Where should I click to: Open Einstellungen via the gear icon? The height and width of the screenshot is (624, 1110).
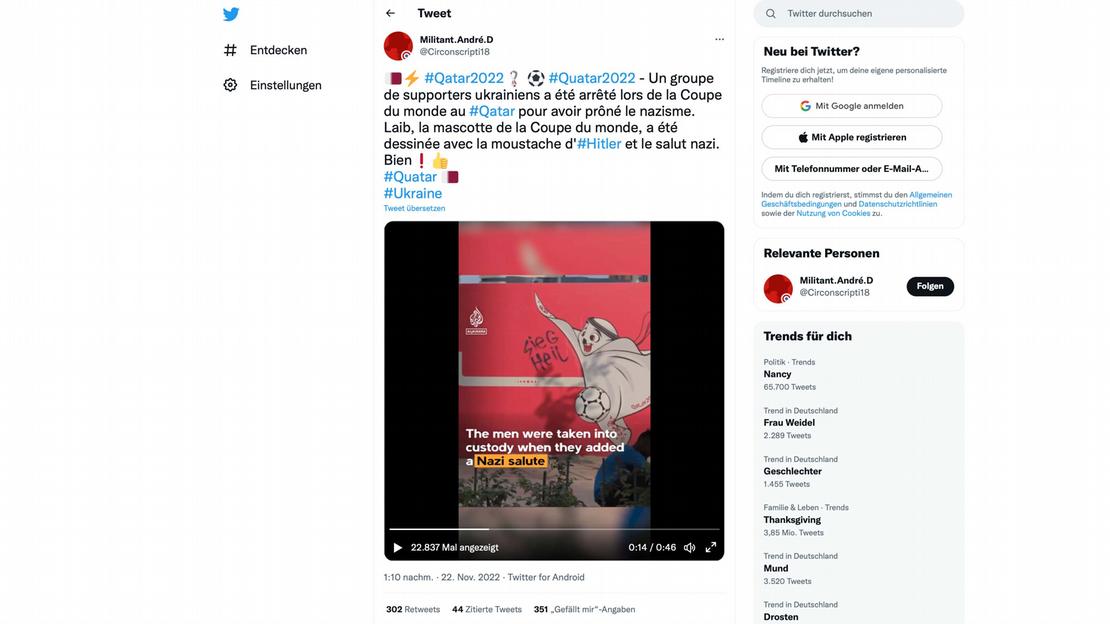[231, 85]
